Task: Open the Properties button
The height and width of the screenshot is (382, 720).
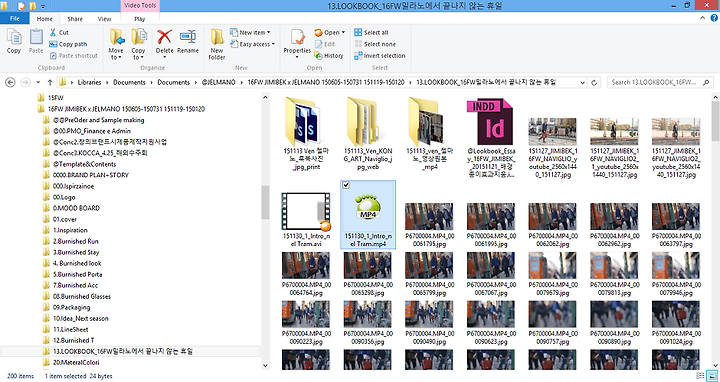Action: pos(297,43)
